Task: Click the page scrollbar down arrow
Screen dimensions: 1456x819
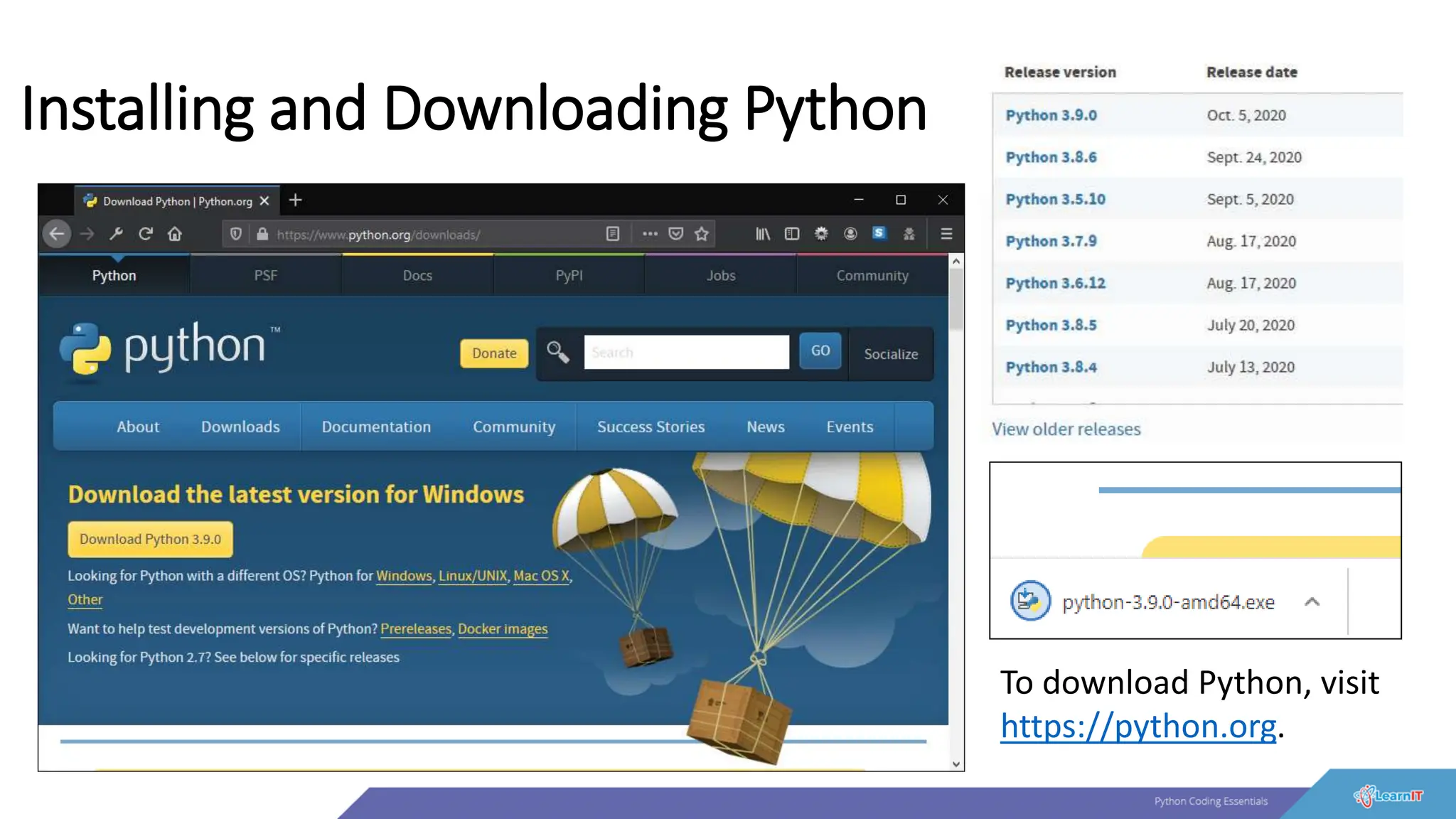Action: click(956, 764)
